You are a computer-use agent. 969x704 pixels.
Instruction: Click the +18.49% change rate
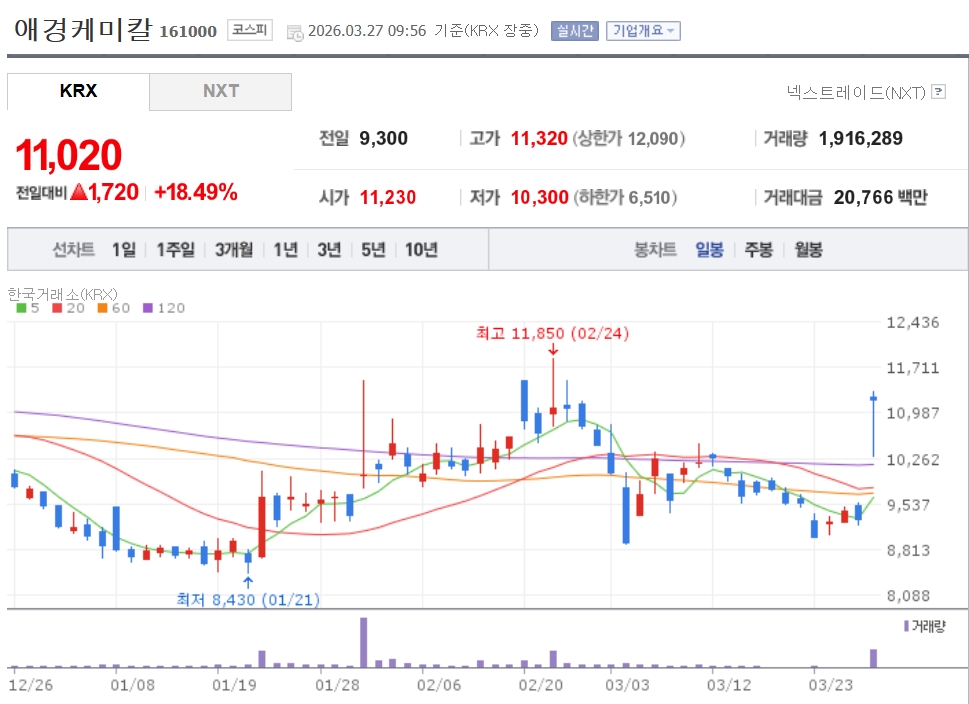click(x=195, y=192)
